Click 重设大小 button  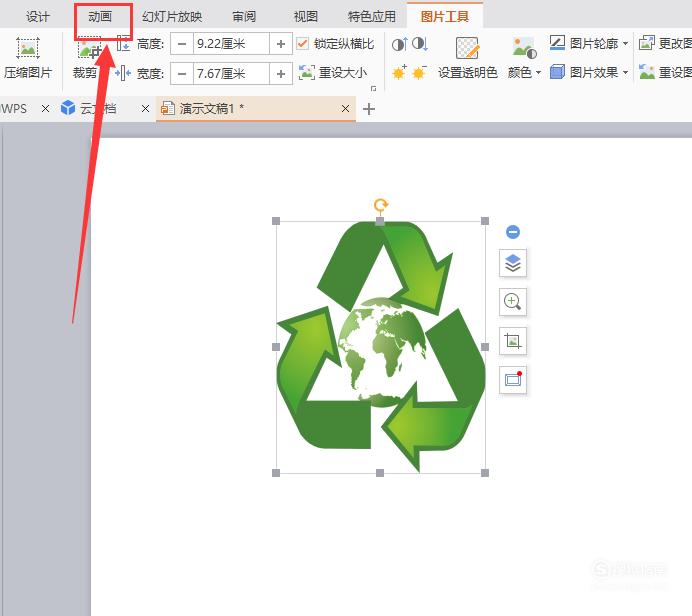(333, 73)
